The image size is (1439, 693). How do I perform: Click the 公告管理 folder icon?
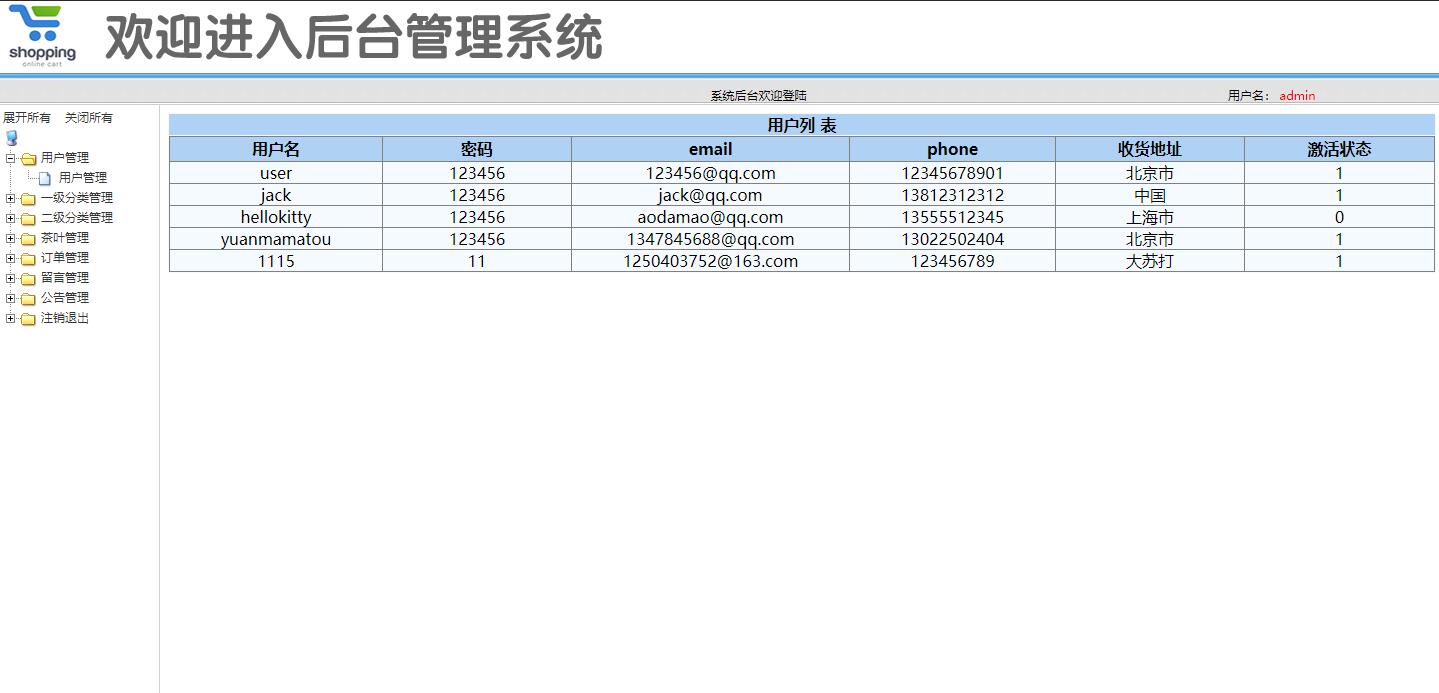tap(29, 297)
